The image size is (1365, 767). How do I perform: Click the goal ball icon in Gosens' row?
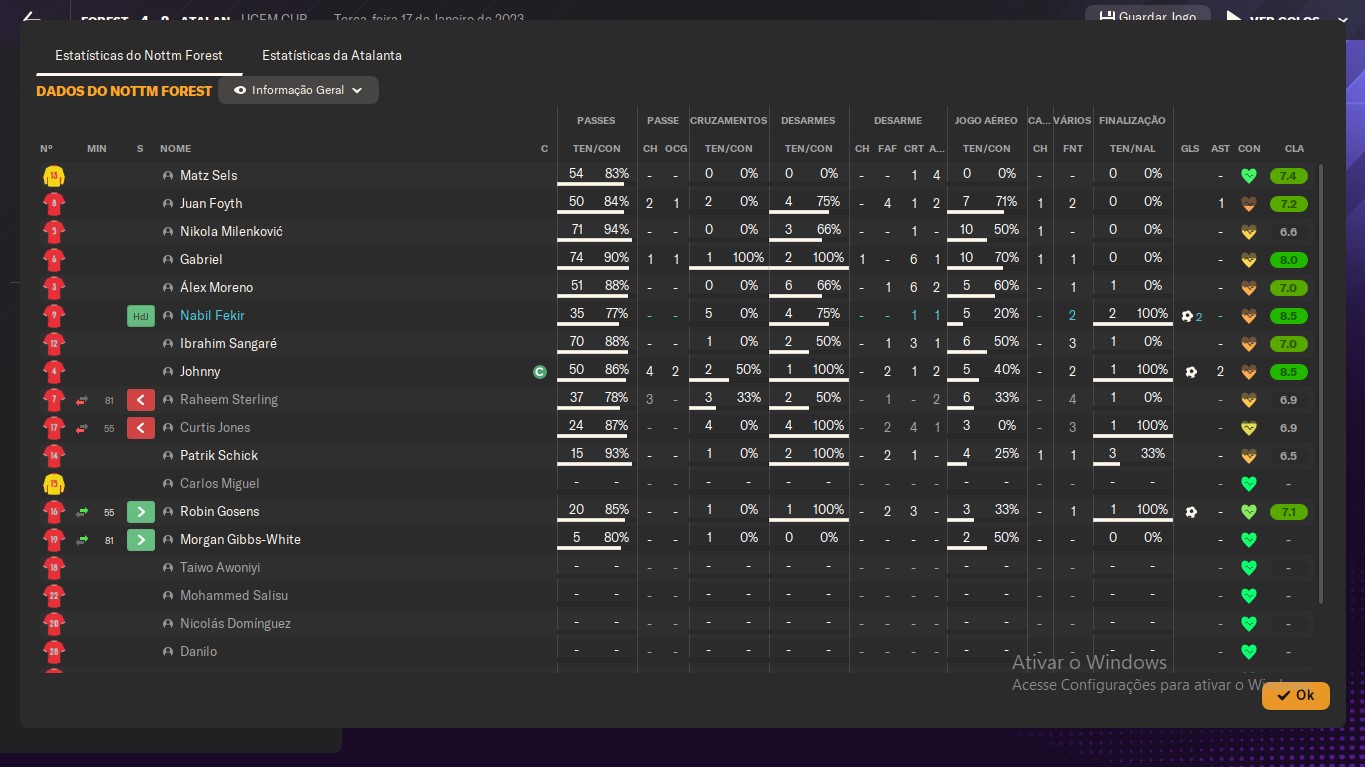coord(1190,512)
